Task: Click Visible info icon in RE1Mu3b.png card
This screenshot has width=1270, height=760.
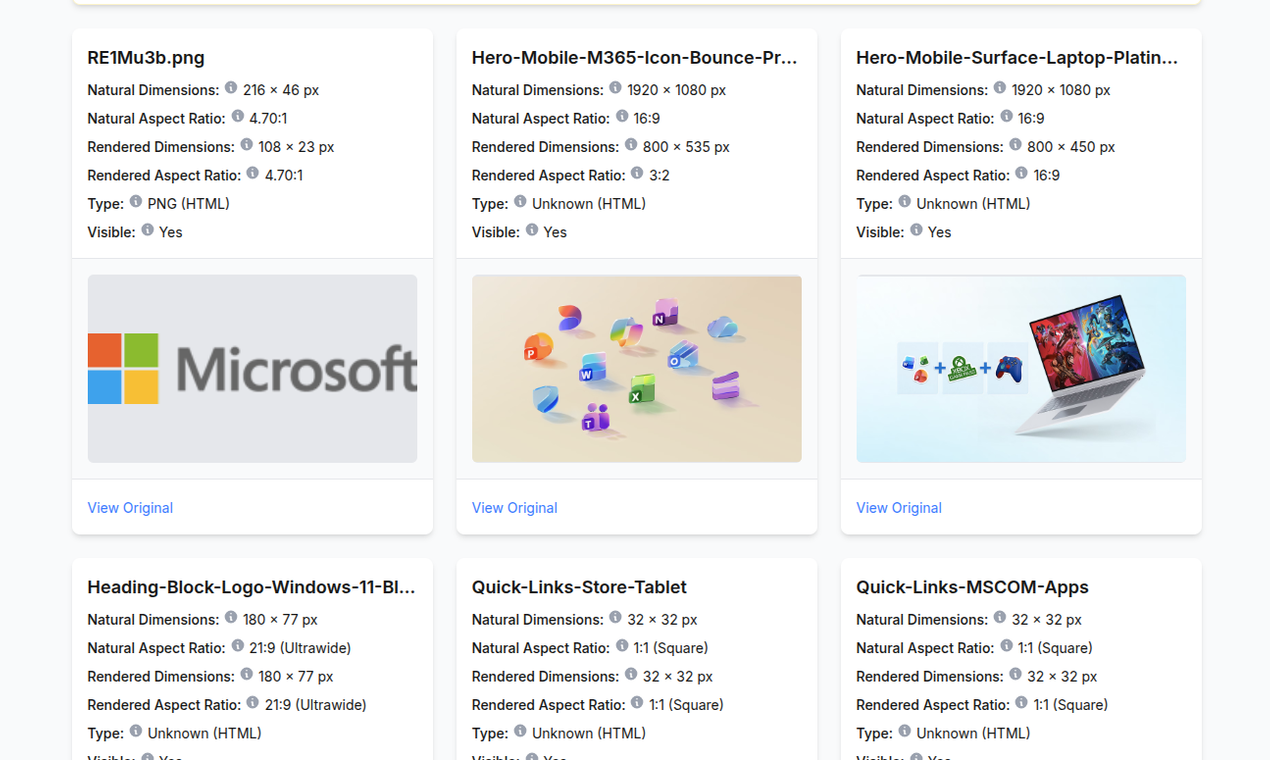Action: [147, 230]
